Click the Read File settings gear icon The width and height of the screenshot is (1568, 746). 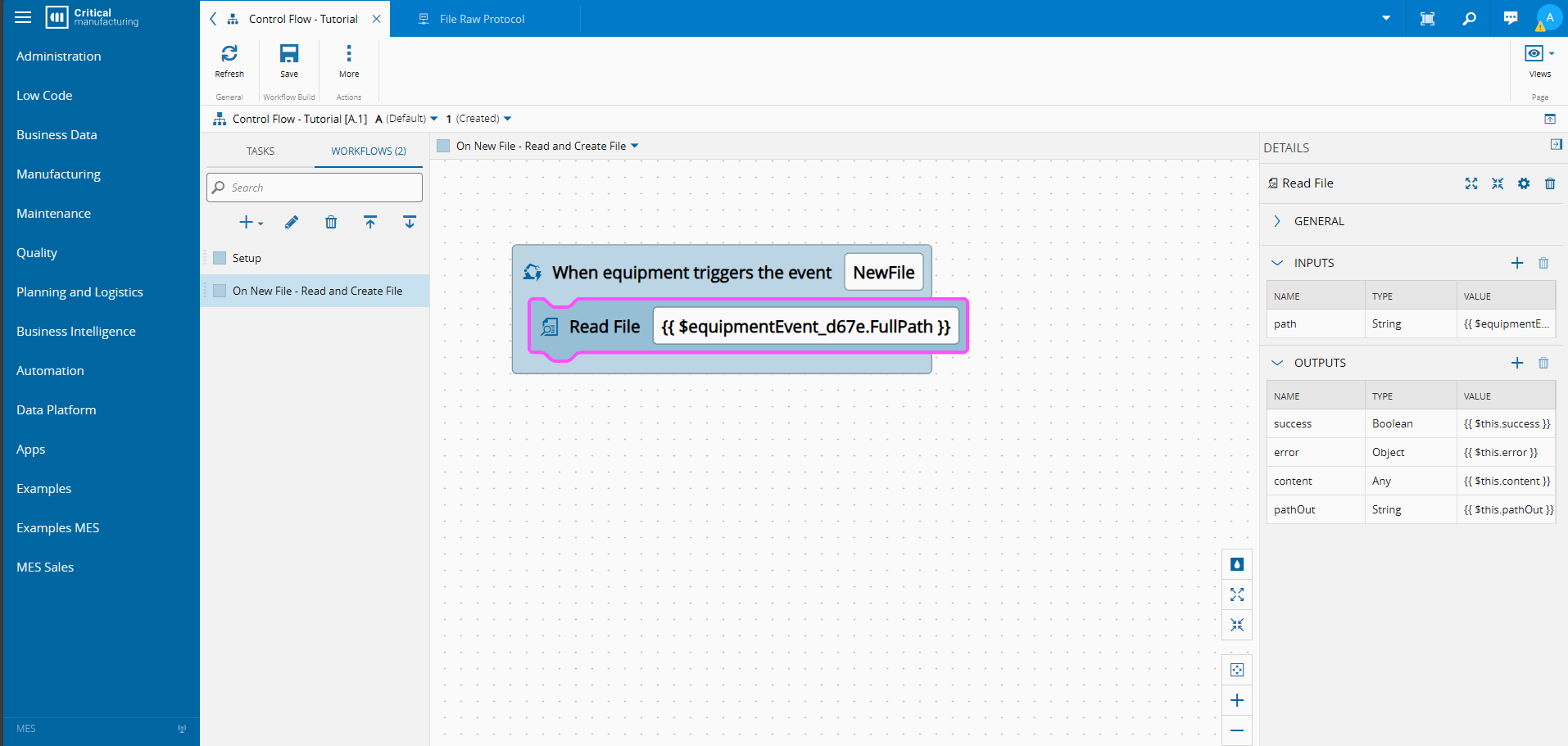[1523, 183]
